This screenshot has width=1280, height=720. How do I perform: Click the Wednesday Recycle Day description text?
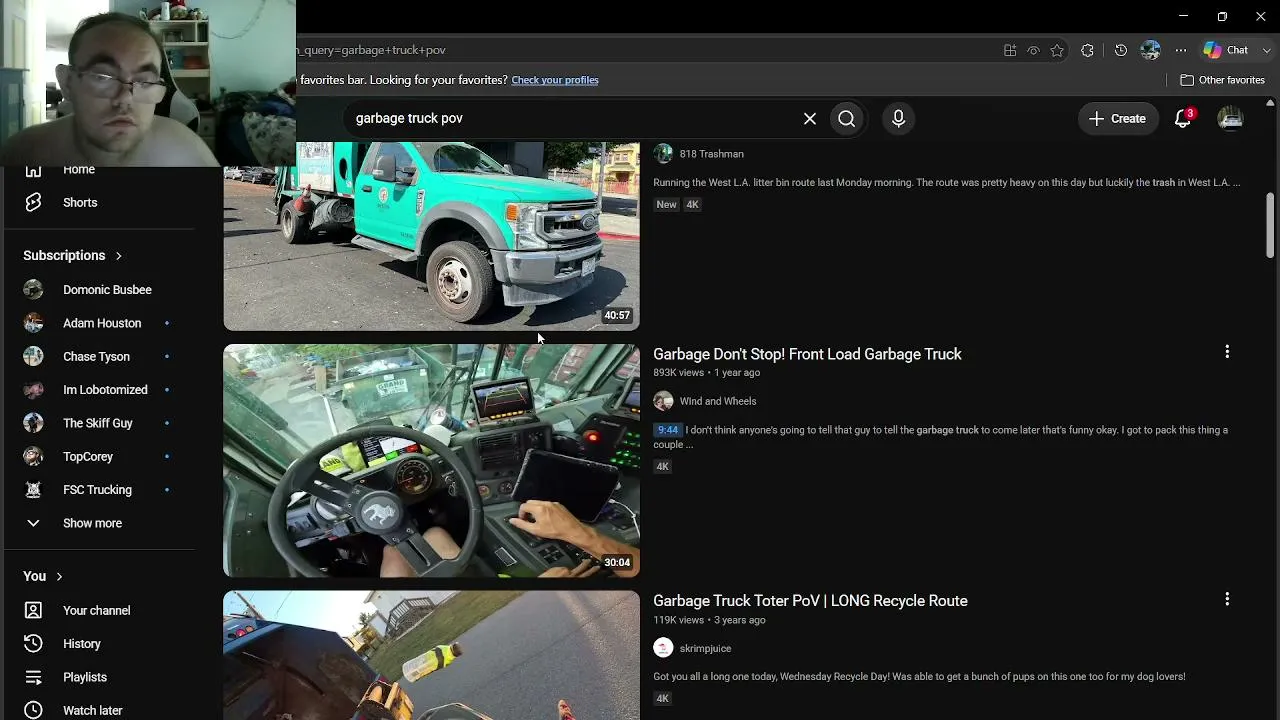pyautogui.click(x=919, y=677)
